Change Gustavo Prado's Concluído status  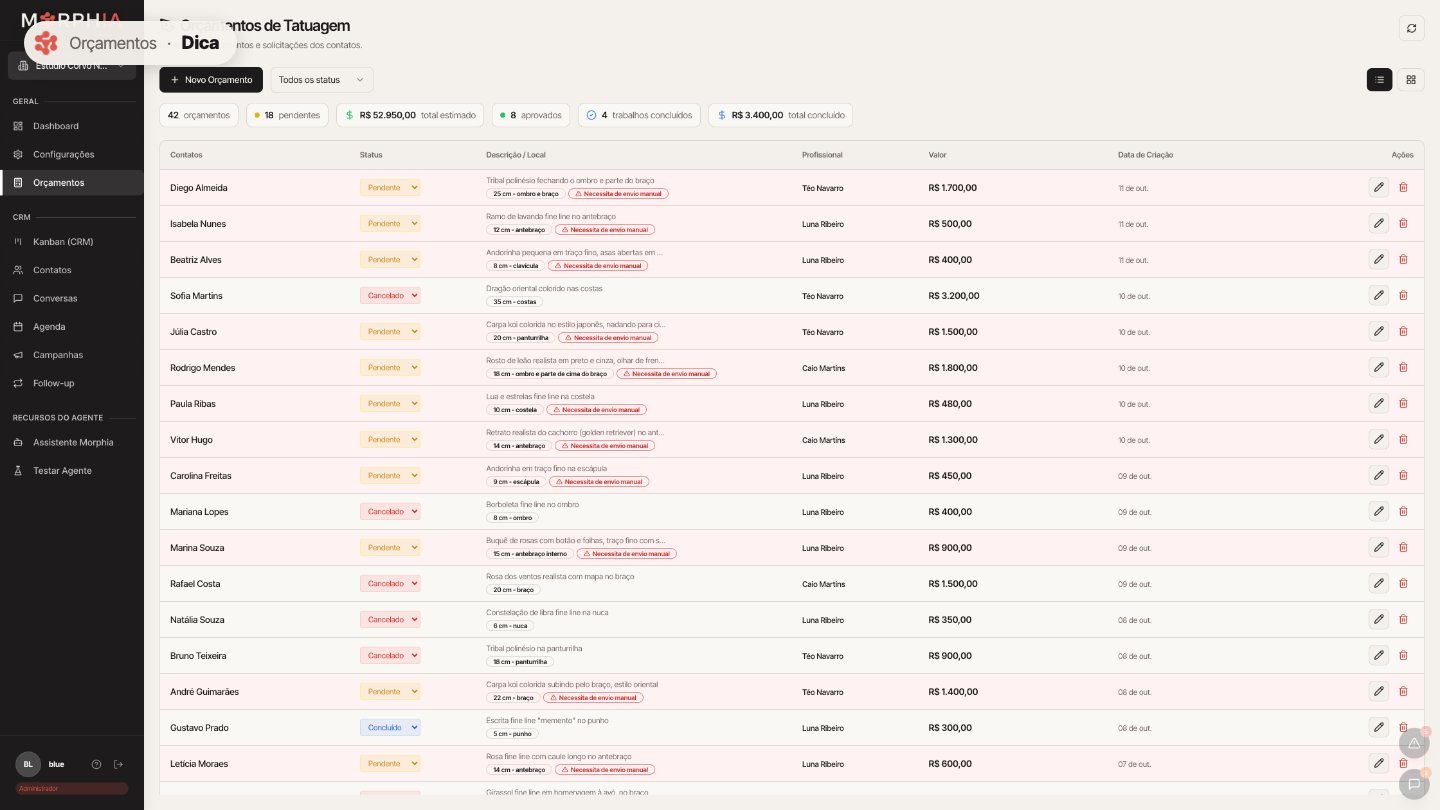point(390,727)
